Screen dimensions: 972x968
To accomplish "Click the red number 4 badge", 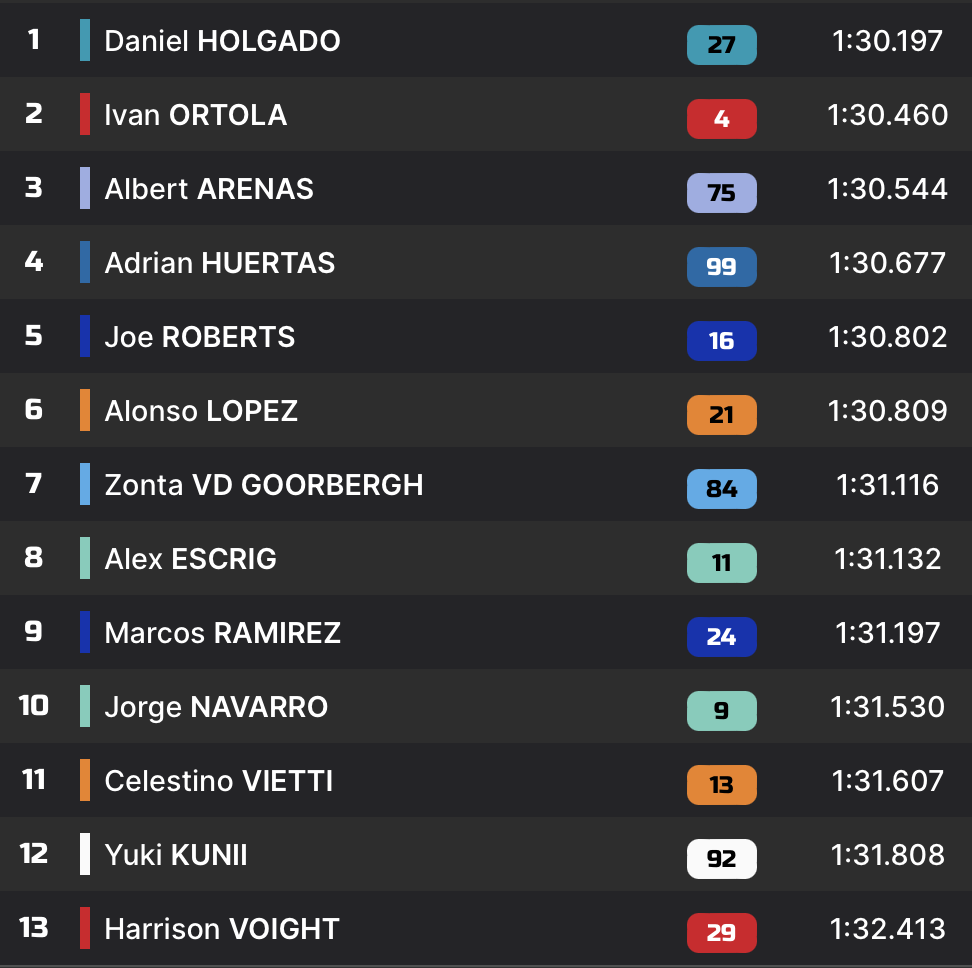I will (x=721, y=119).
